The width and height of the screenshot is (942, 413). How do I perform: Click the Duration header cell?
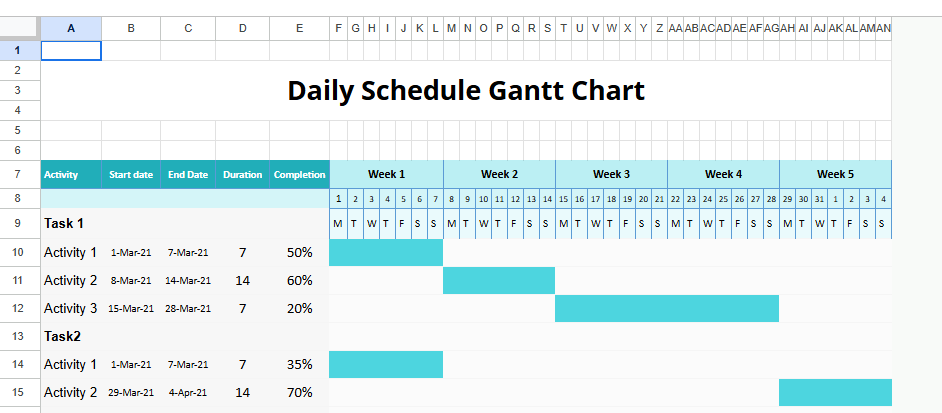242,175
